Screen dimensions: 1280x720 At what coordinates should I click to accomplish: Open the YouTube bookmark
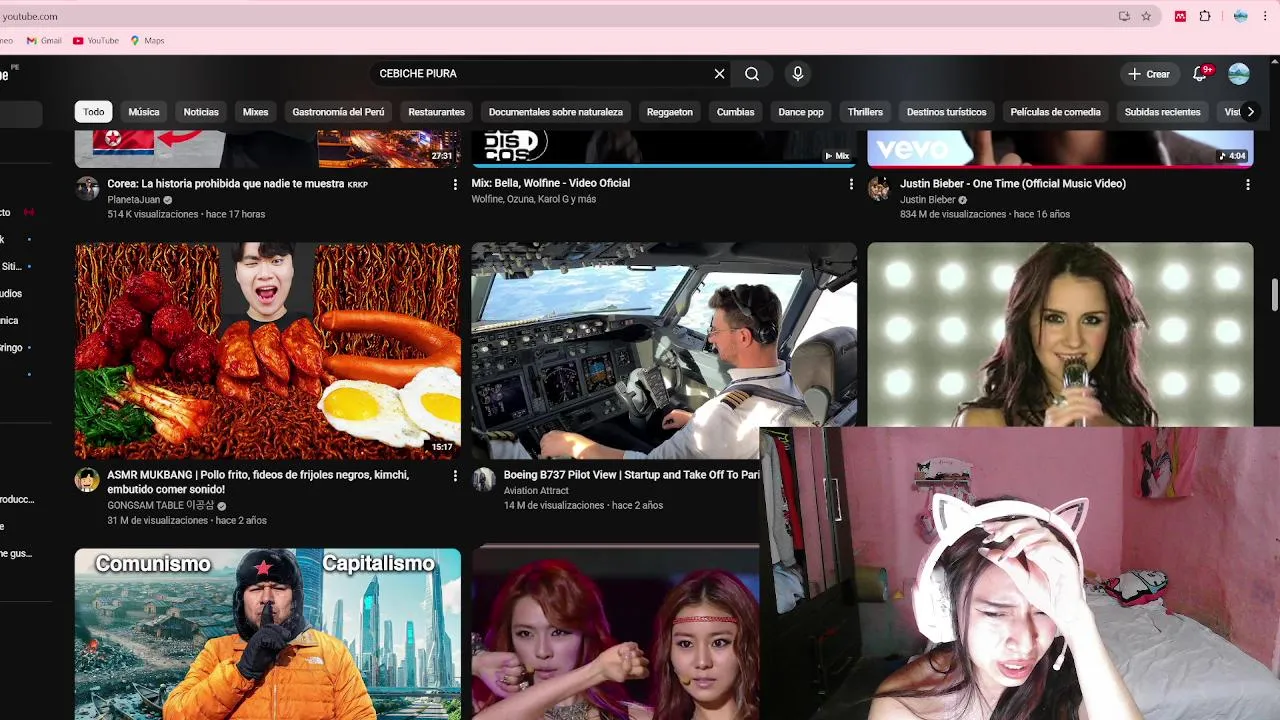[x=96, y=41]
